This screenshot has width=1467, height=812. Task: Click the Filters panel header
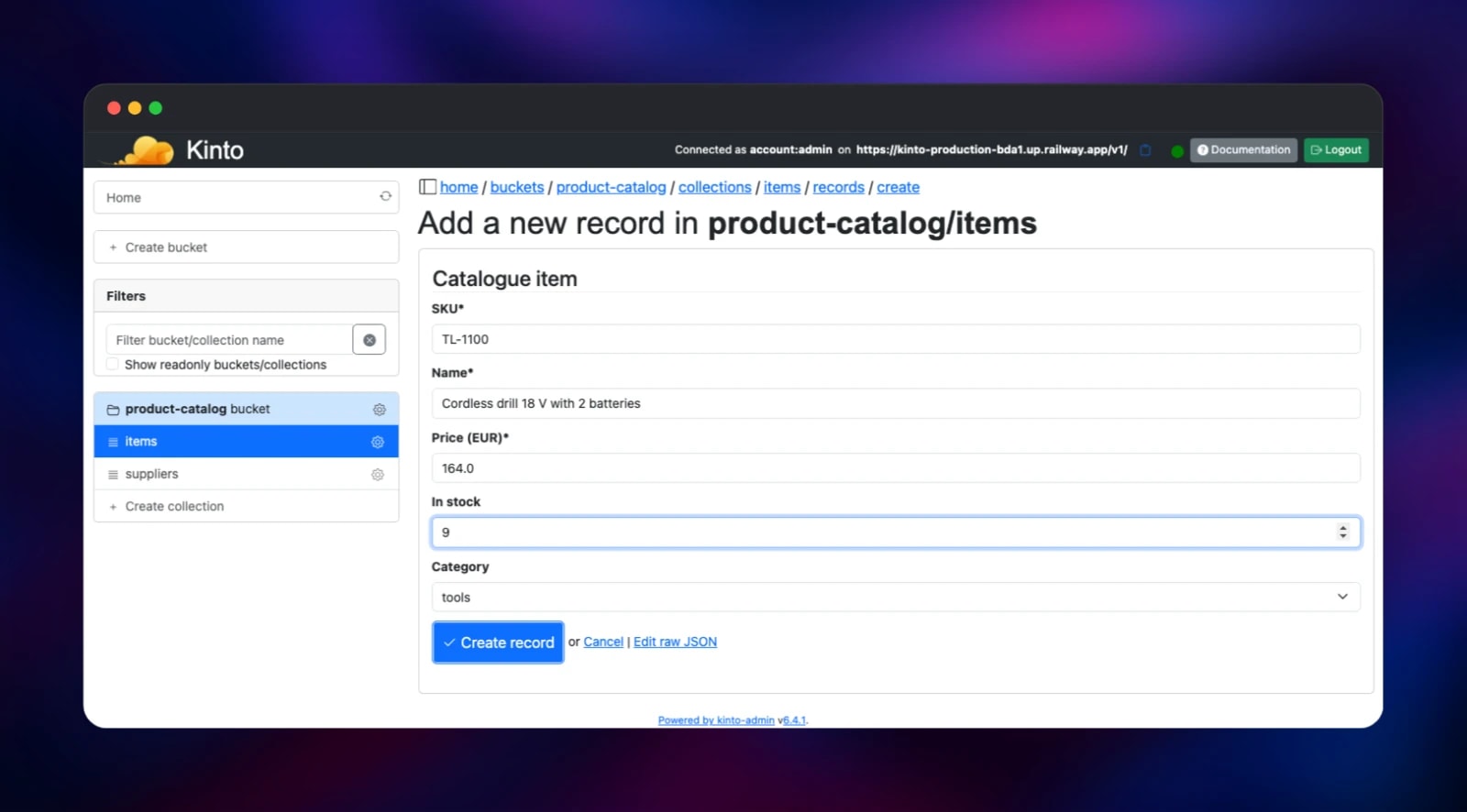click(x=246, y=296)
